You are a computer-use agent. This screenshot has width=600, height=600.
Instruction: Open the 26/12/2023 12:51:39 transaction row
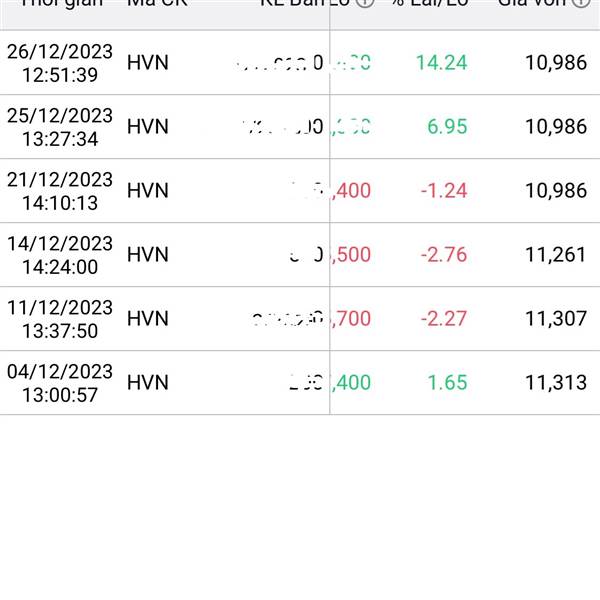coord(300,63)
